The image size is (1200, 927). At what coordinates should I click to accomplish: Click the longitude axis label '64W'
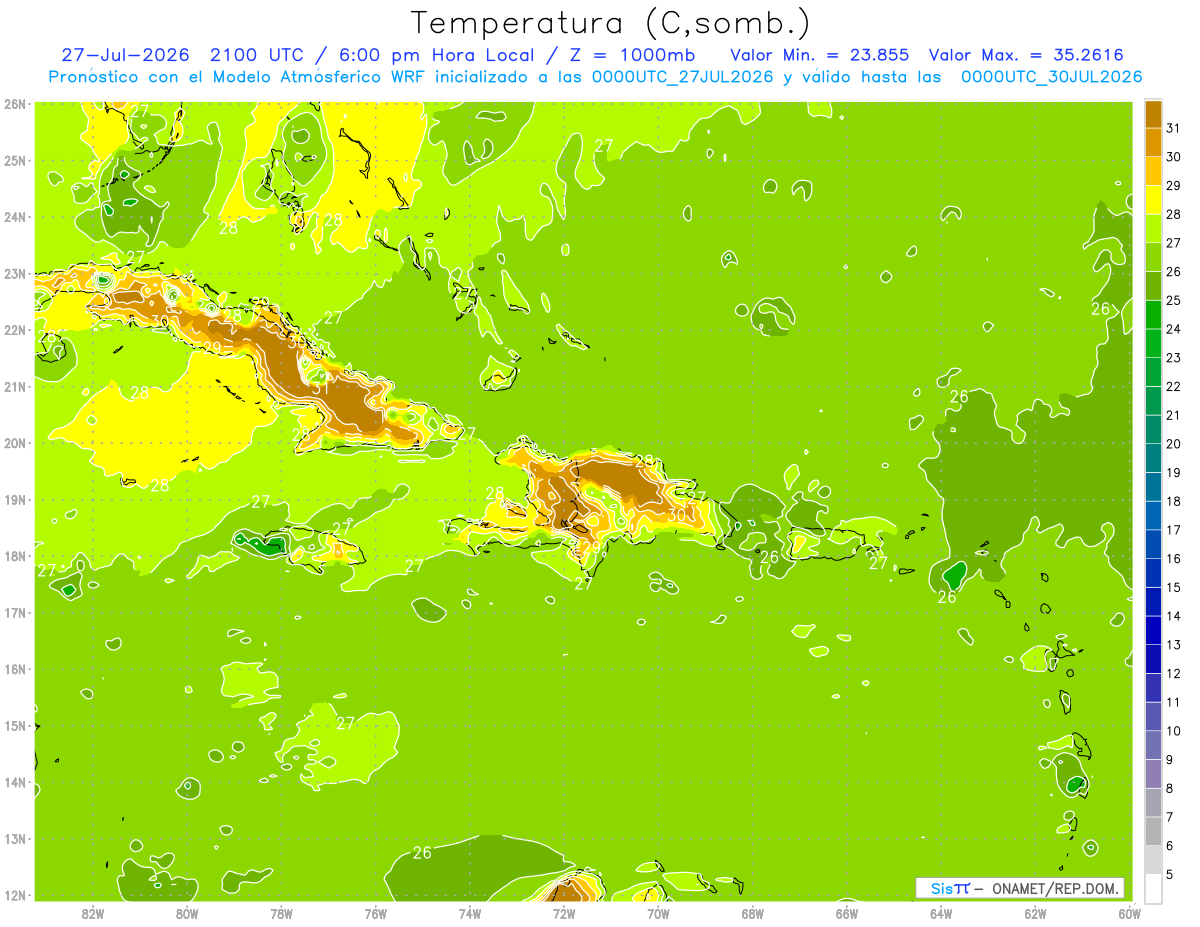pos(941,912)
